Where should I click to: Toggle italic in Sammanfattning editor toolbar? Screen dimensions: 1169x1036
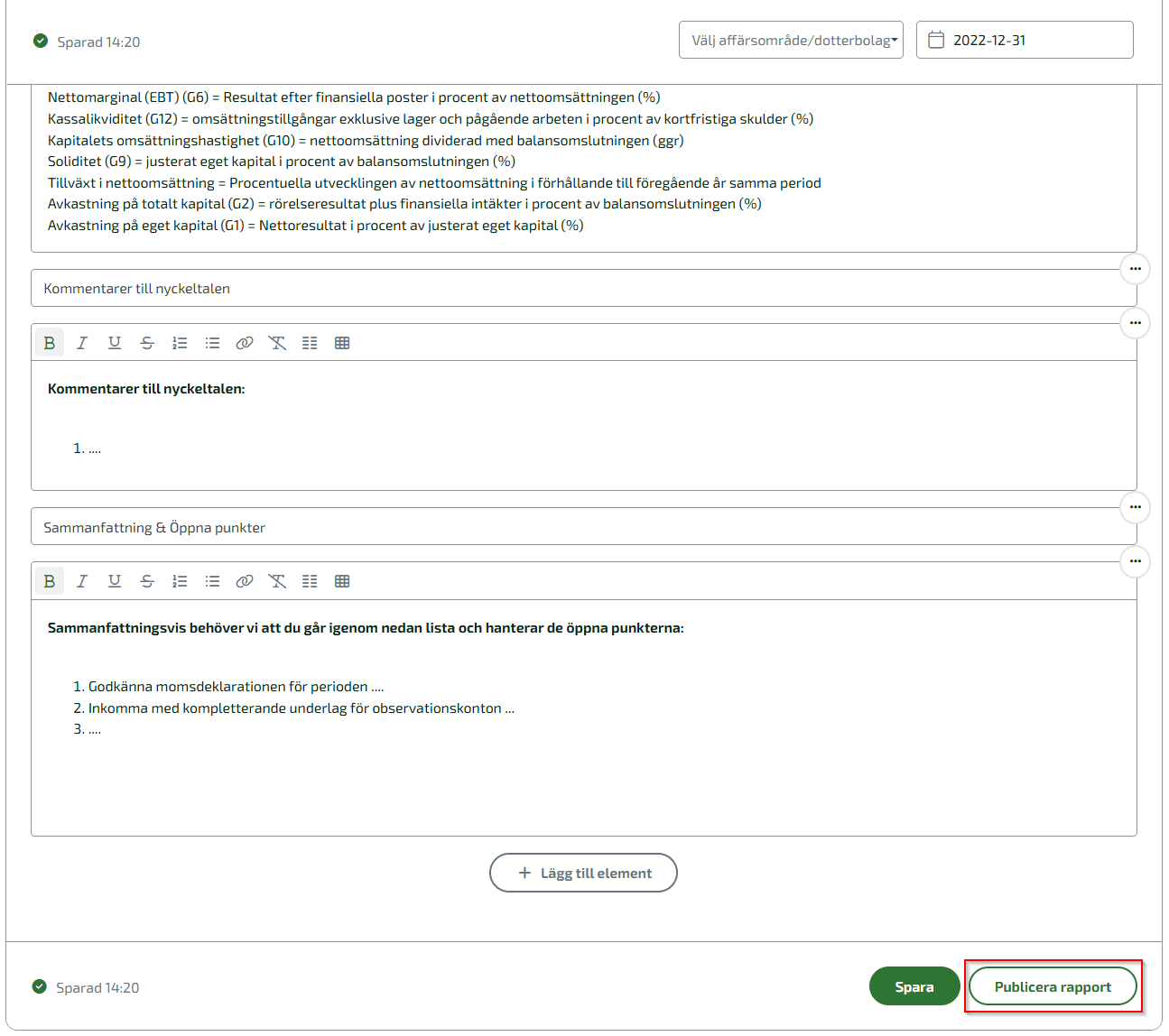point(82,581)
